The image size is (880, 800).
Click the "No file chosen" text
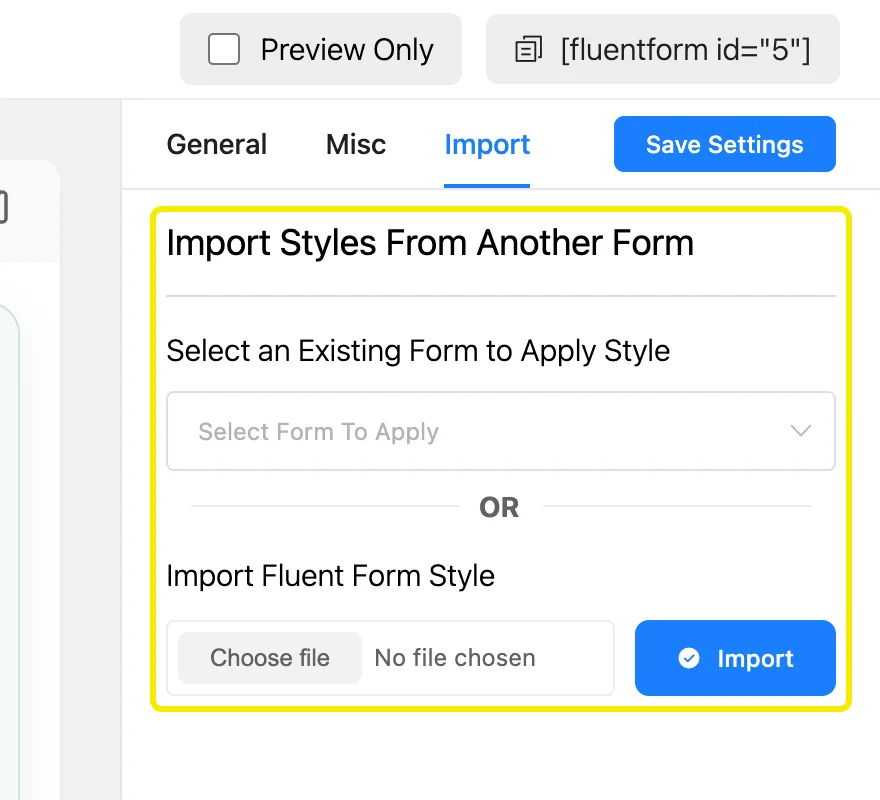pos(455,658)
